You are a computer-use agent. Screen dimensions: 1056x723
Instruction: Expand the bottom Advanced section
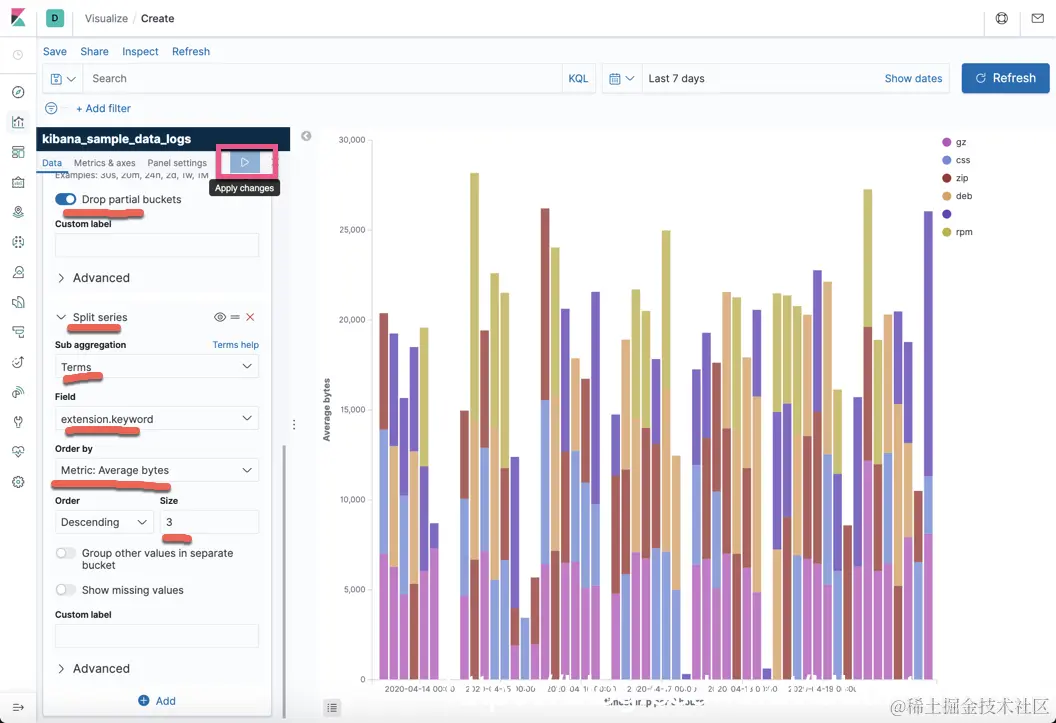pos(93,668)
